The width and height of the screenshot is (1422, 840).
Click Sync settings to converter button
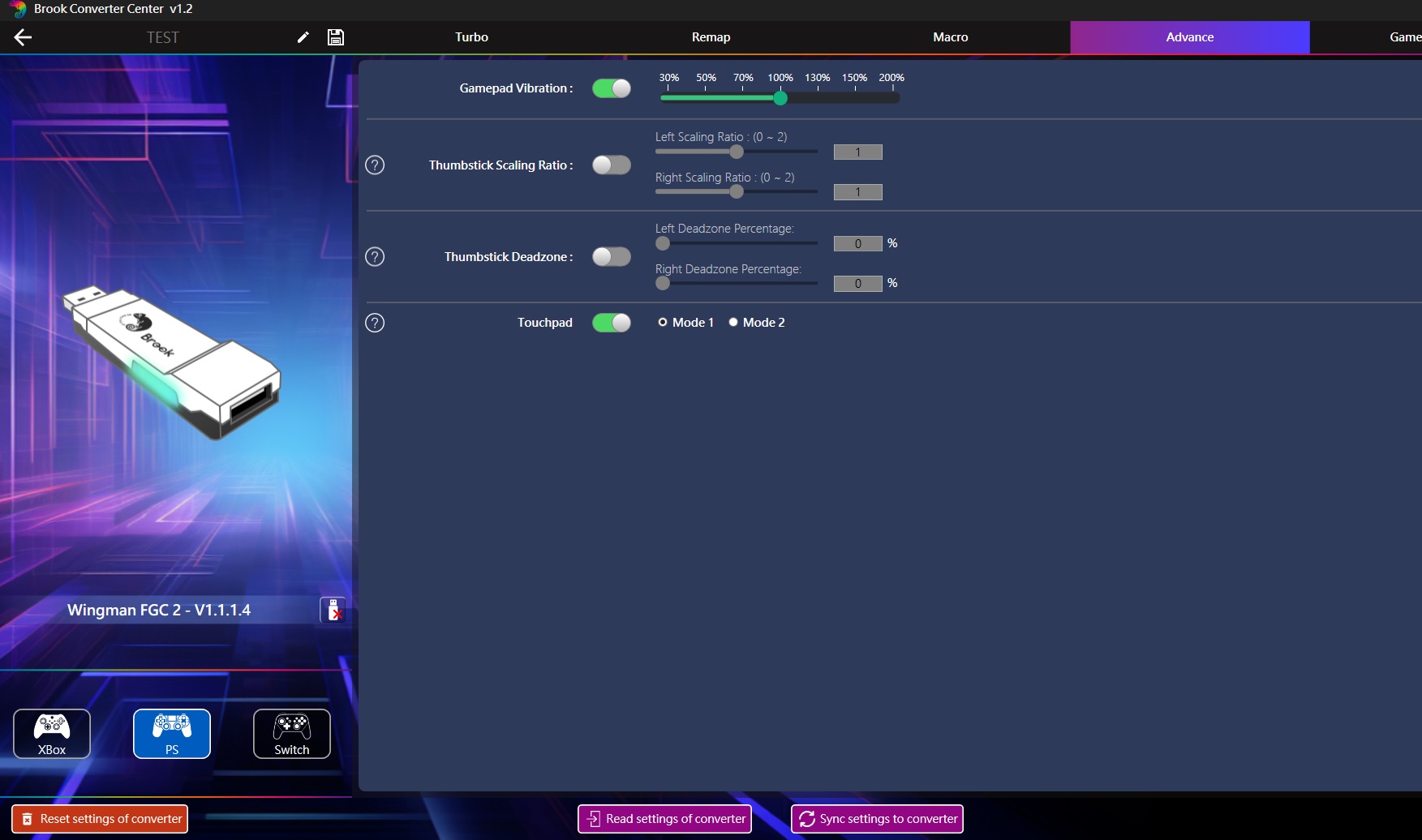(x=877, y=819)
